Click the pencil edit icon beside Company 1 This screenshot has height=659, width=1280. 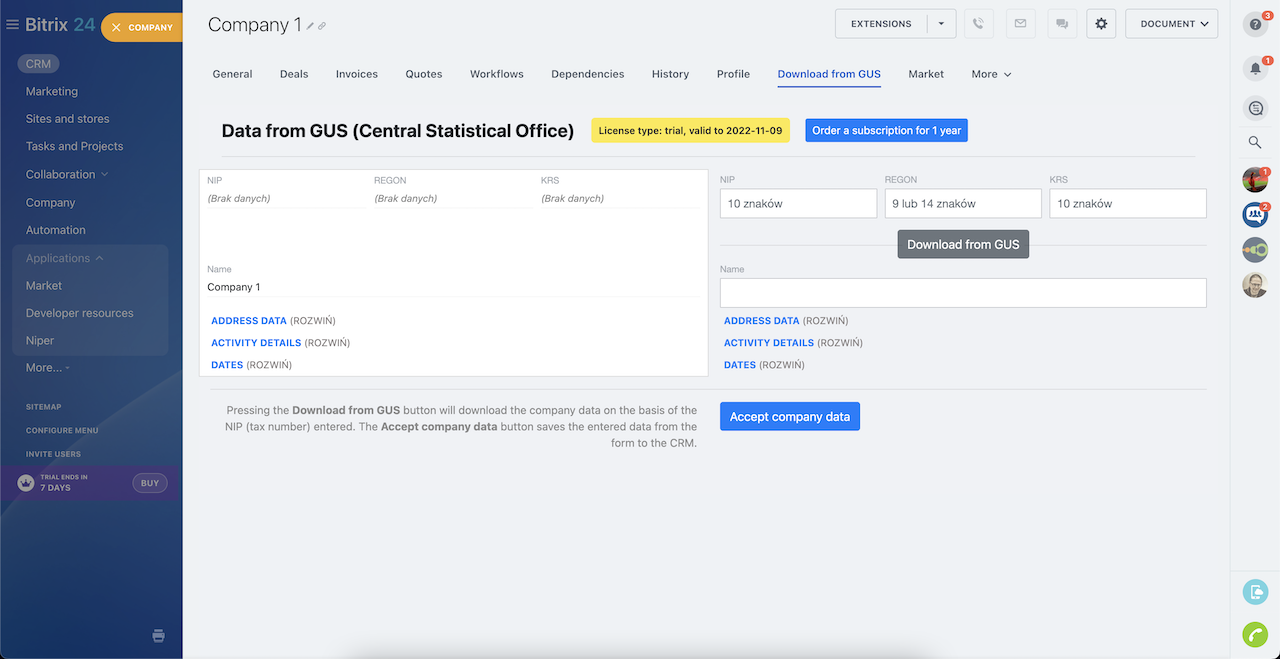(310, 26)
